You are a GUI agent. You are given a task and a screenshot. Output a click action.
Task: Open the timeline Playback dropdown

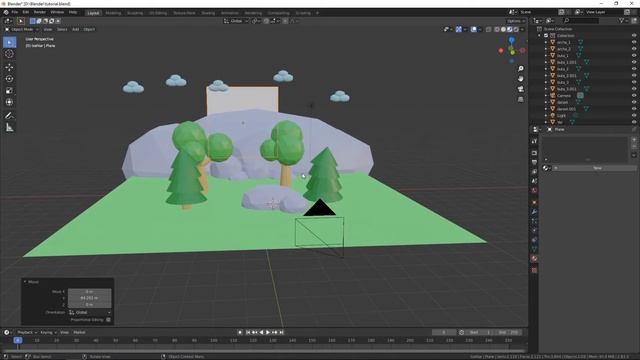[x=27, y=332]
